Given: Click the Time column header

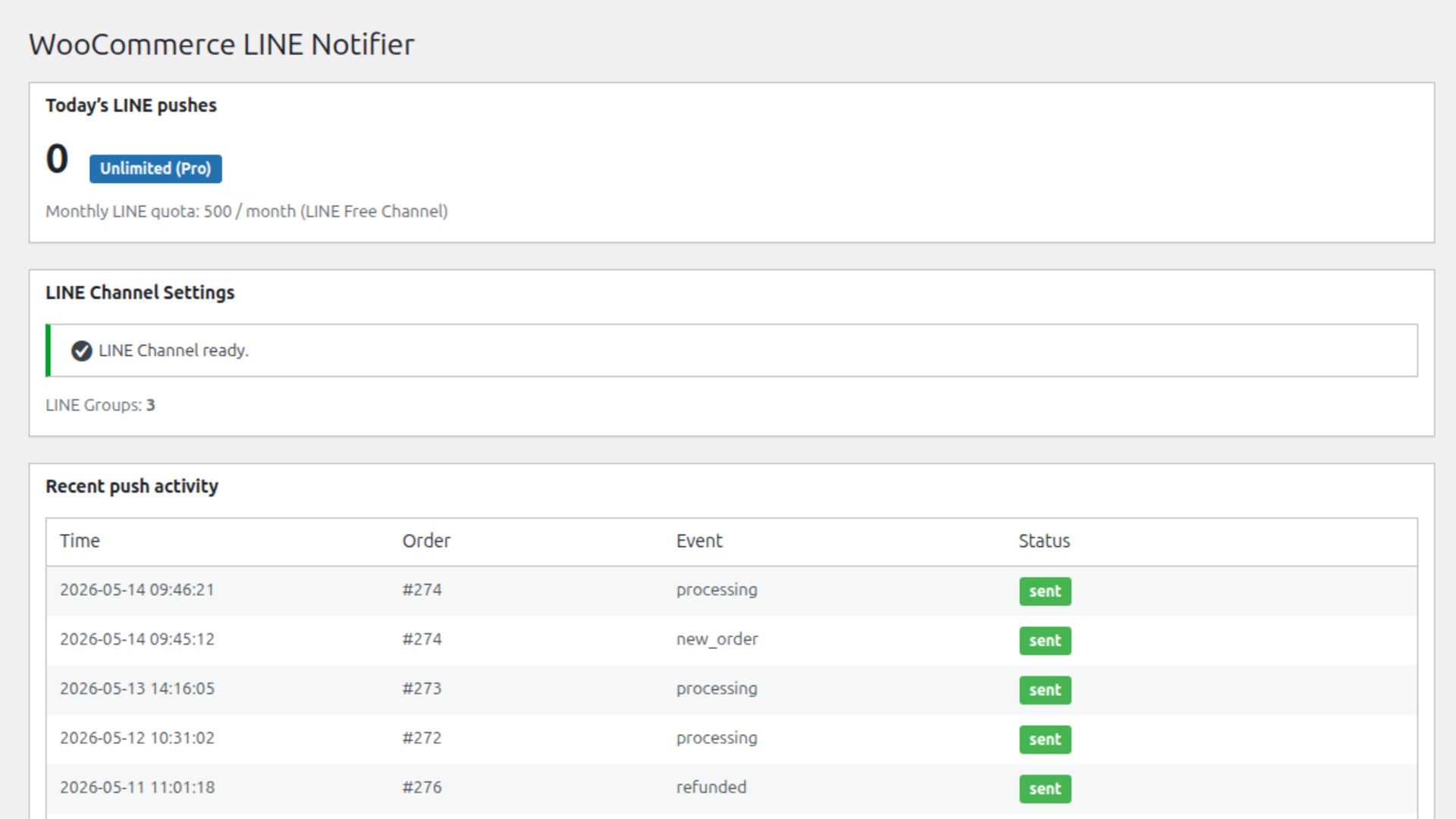Looking at the screenshot, I should click(x=80, y=541).
